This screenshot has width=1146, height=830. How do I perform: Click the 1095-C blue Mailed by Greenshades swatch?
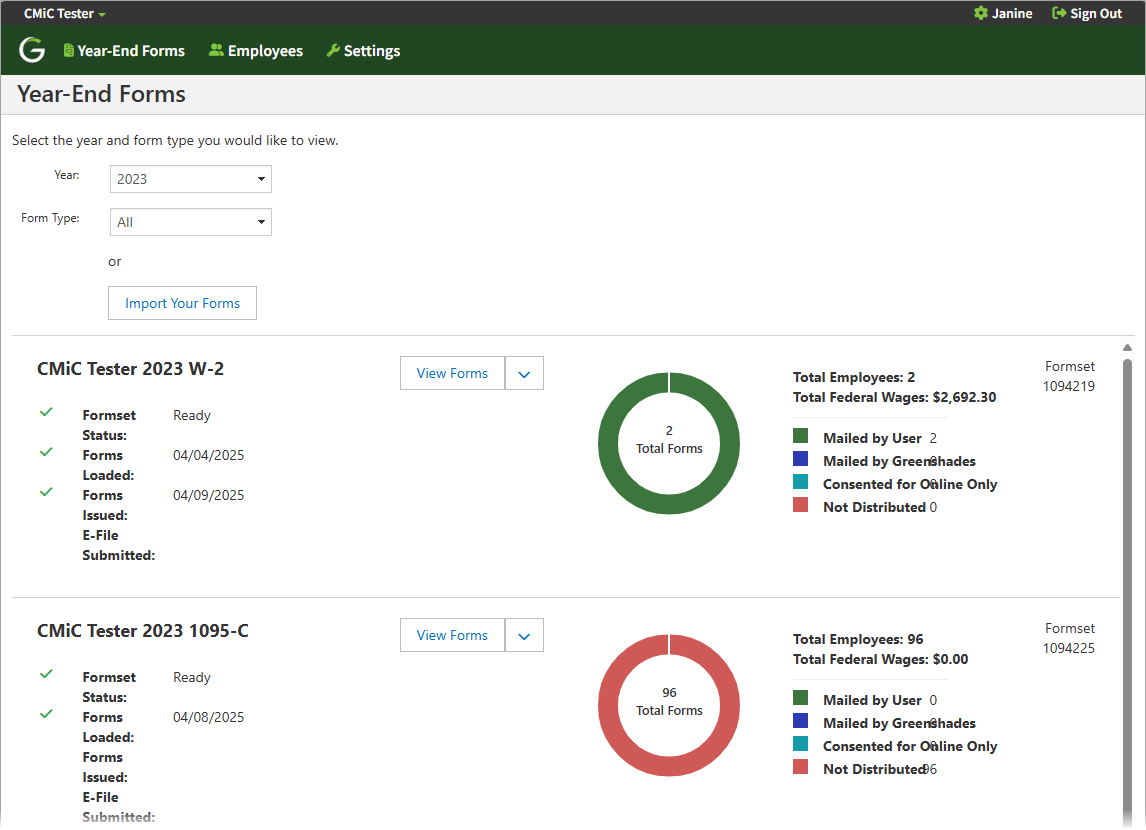coord(800,721)
